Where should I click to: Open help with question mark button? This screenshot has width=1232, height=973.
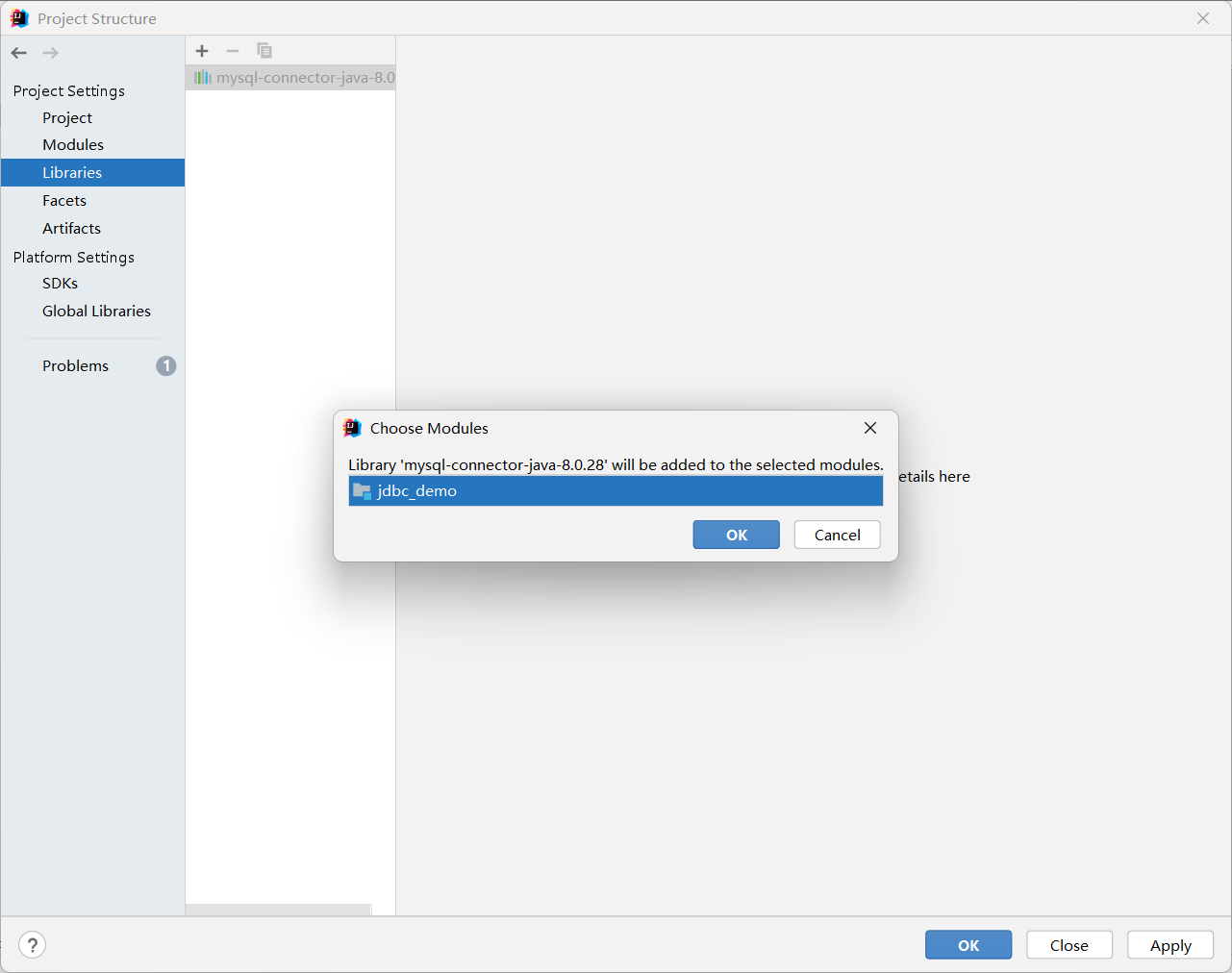(x=32, y=945)
